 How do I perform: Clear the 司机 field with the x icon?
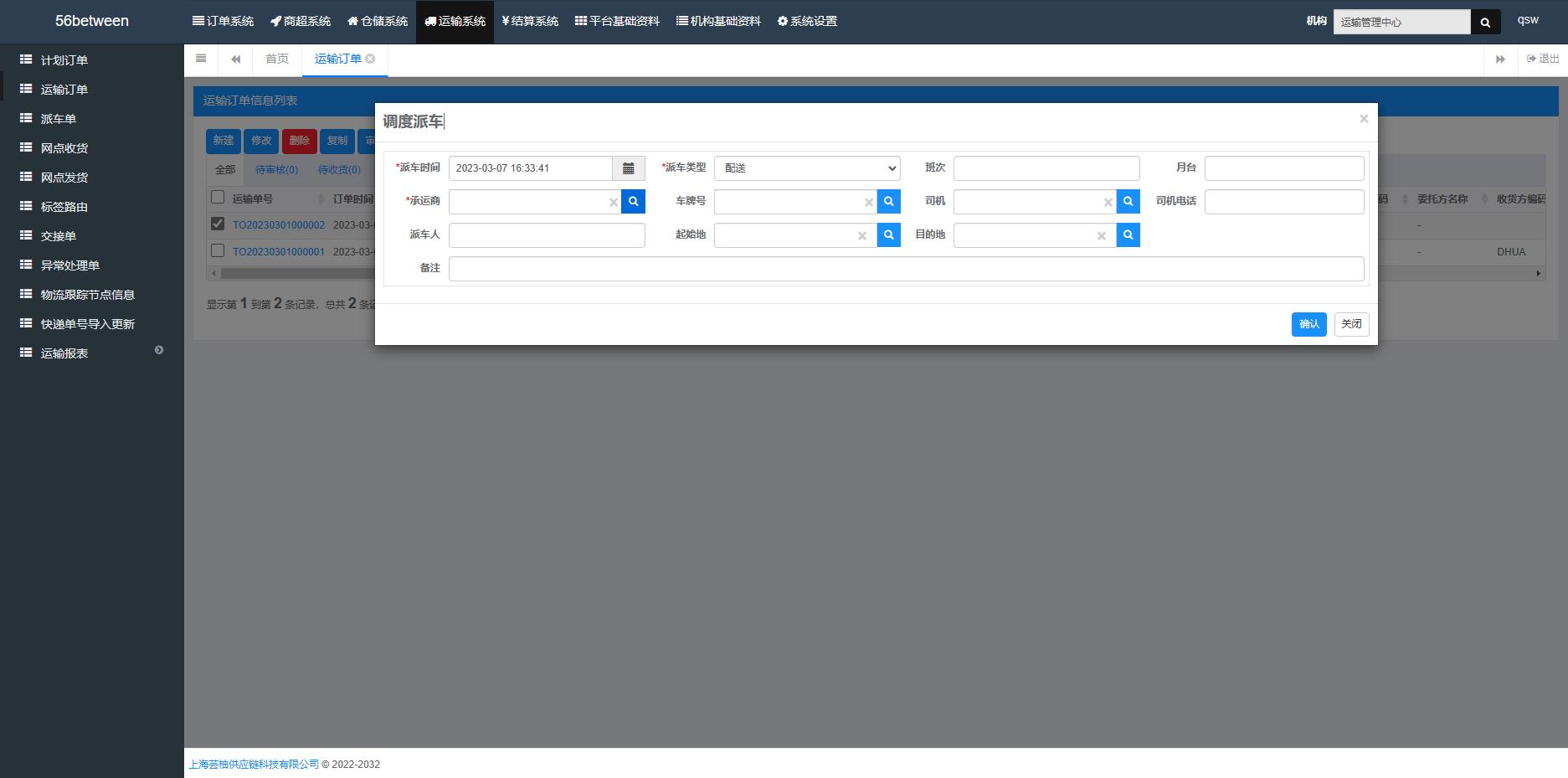(x=1108, y=203)
